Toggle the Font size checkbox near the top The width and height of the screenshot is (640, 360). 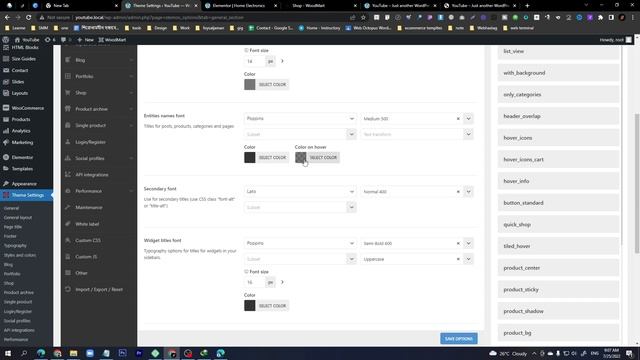pyautogui.click(x=246, y=50)
